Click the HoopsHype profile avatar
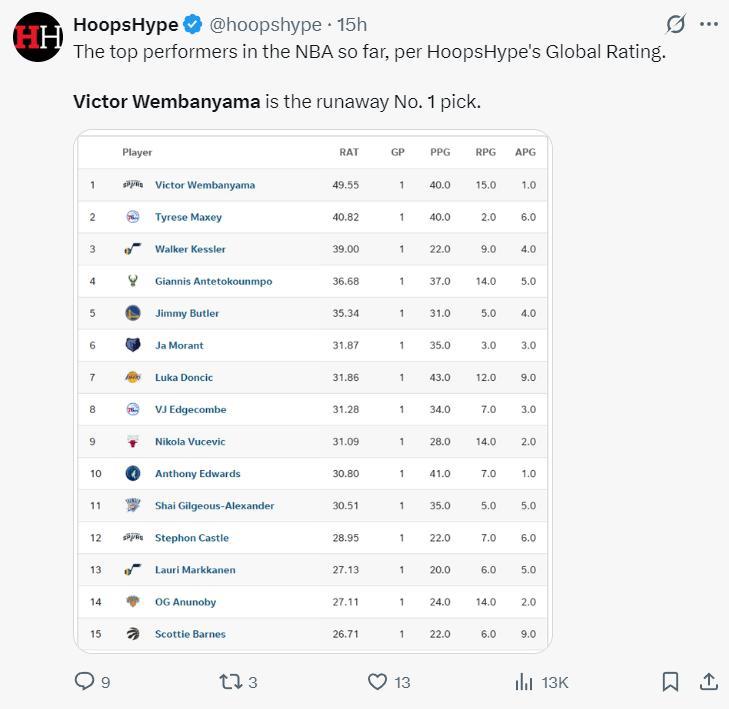 tap(38, 37)
